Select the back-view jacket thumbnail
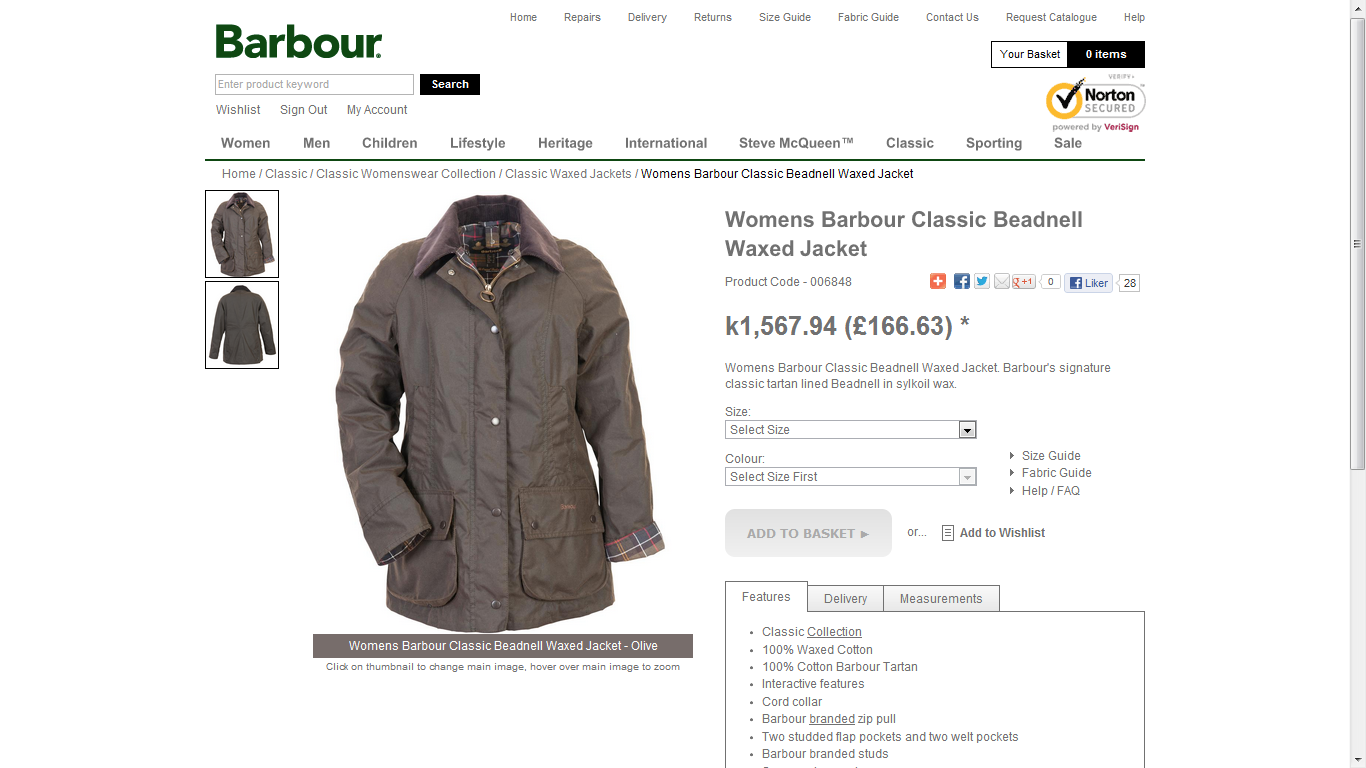Viewport: 1366px width, 768px height. coord(242,325)
